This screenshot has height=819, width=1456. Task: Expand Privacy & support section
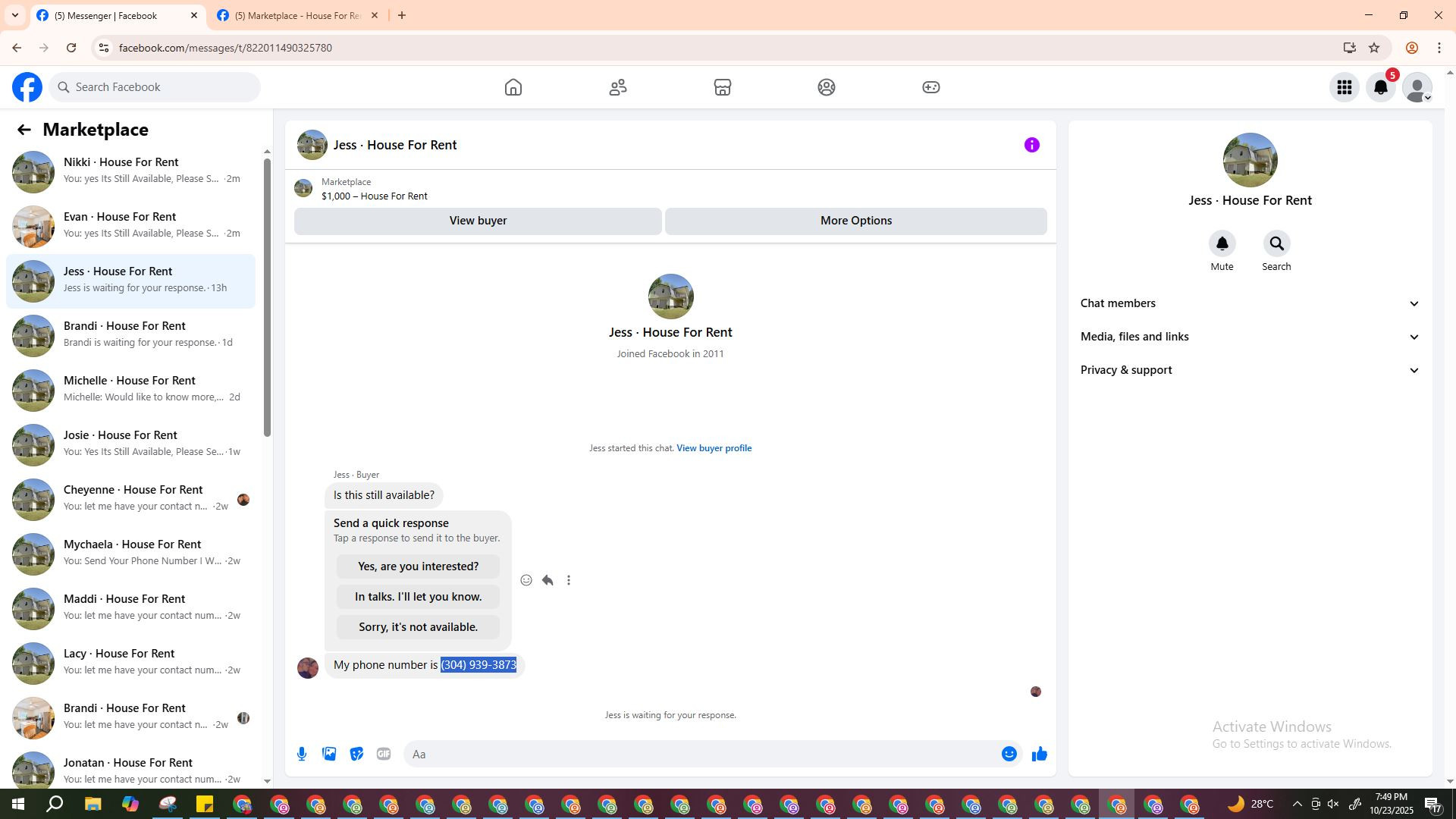pyautogui.click(x=1249, y=370)
